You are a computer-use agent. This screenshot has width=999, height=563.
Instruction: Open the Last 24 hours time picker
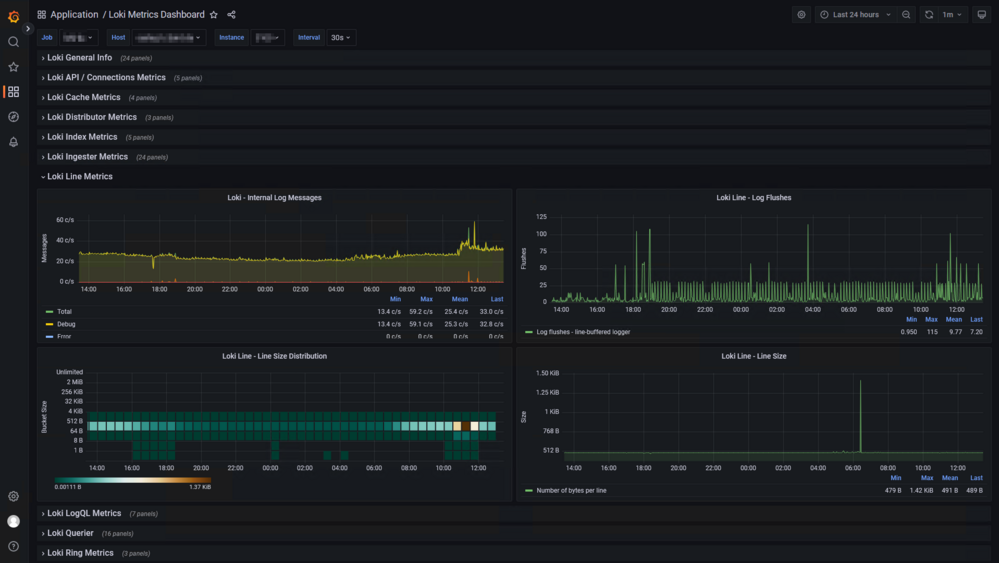tap(856, 15)
